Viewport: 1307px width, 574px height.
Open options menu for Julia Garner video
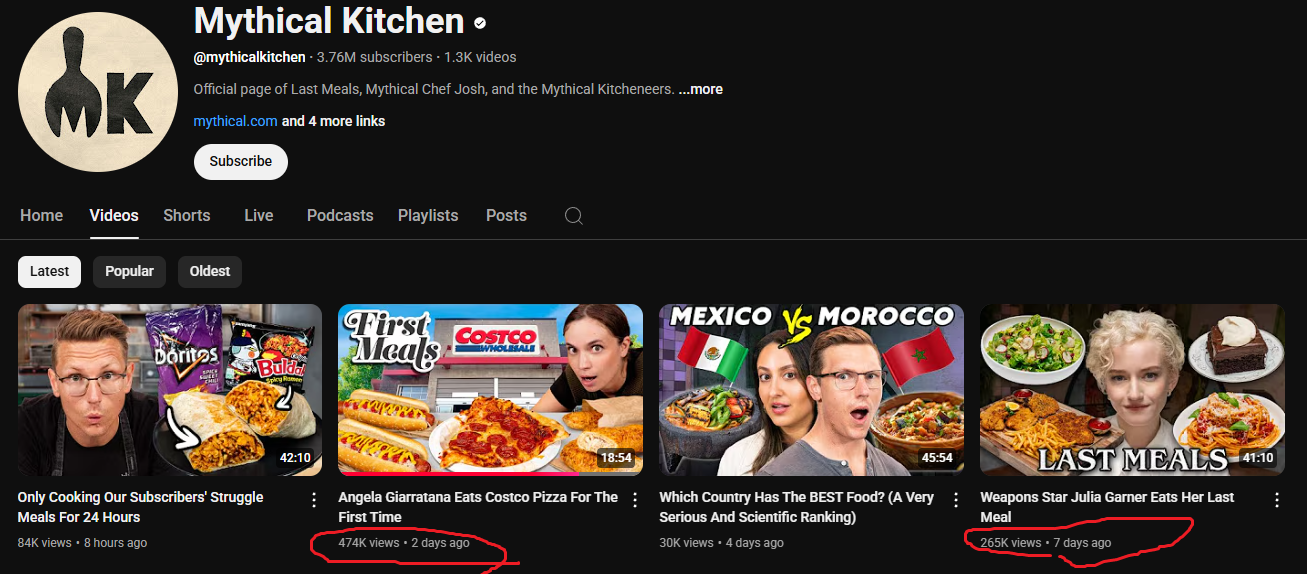pos(1277,499)
